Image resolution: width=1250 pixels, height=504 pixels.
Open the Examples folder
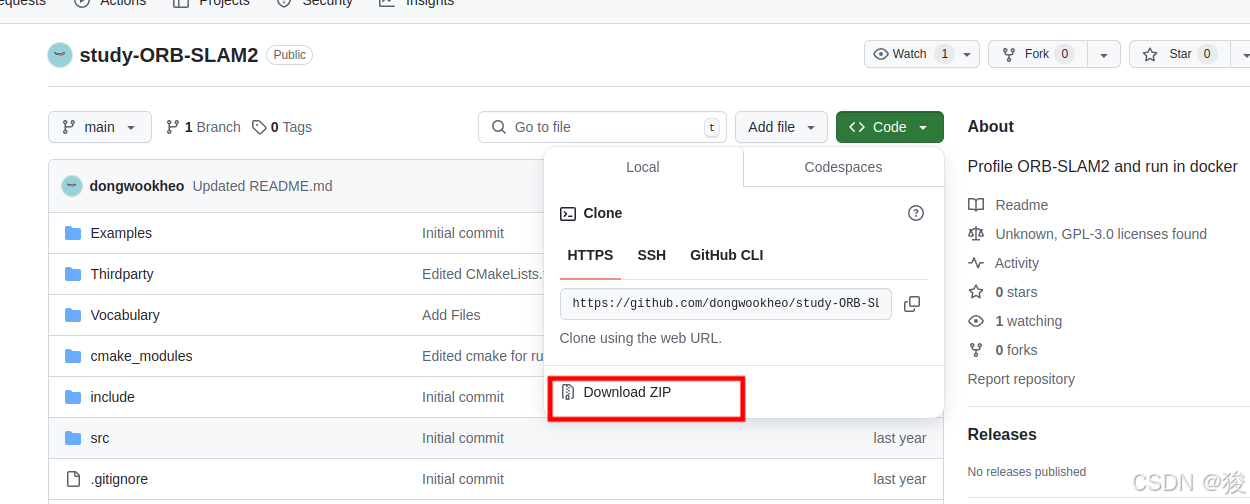pyautogui.click(x=121, y=233)
